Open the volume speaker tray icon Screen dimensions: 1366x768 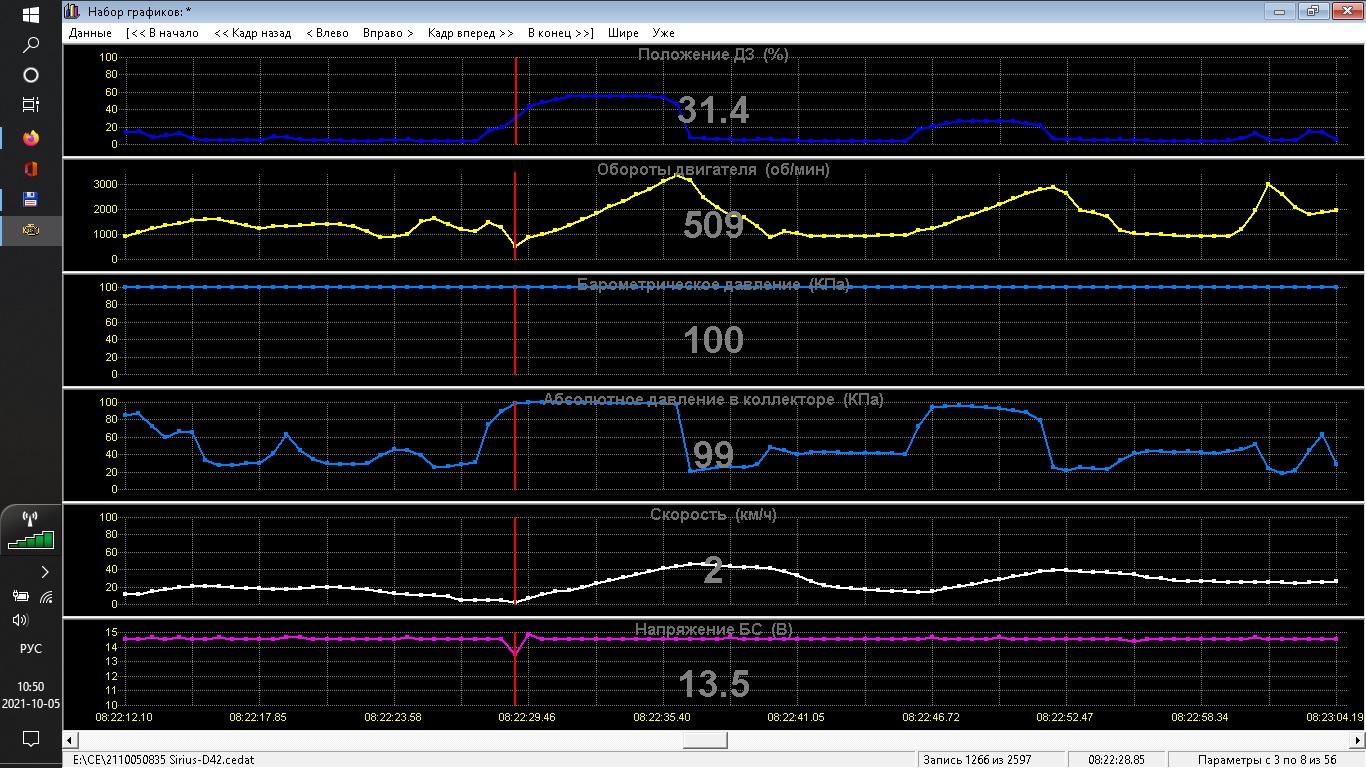click(x=20, y=620)
